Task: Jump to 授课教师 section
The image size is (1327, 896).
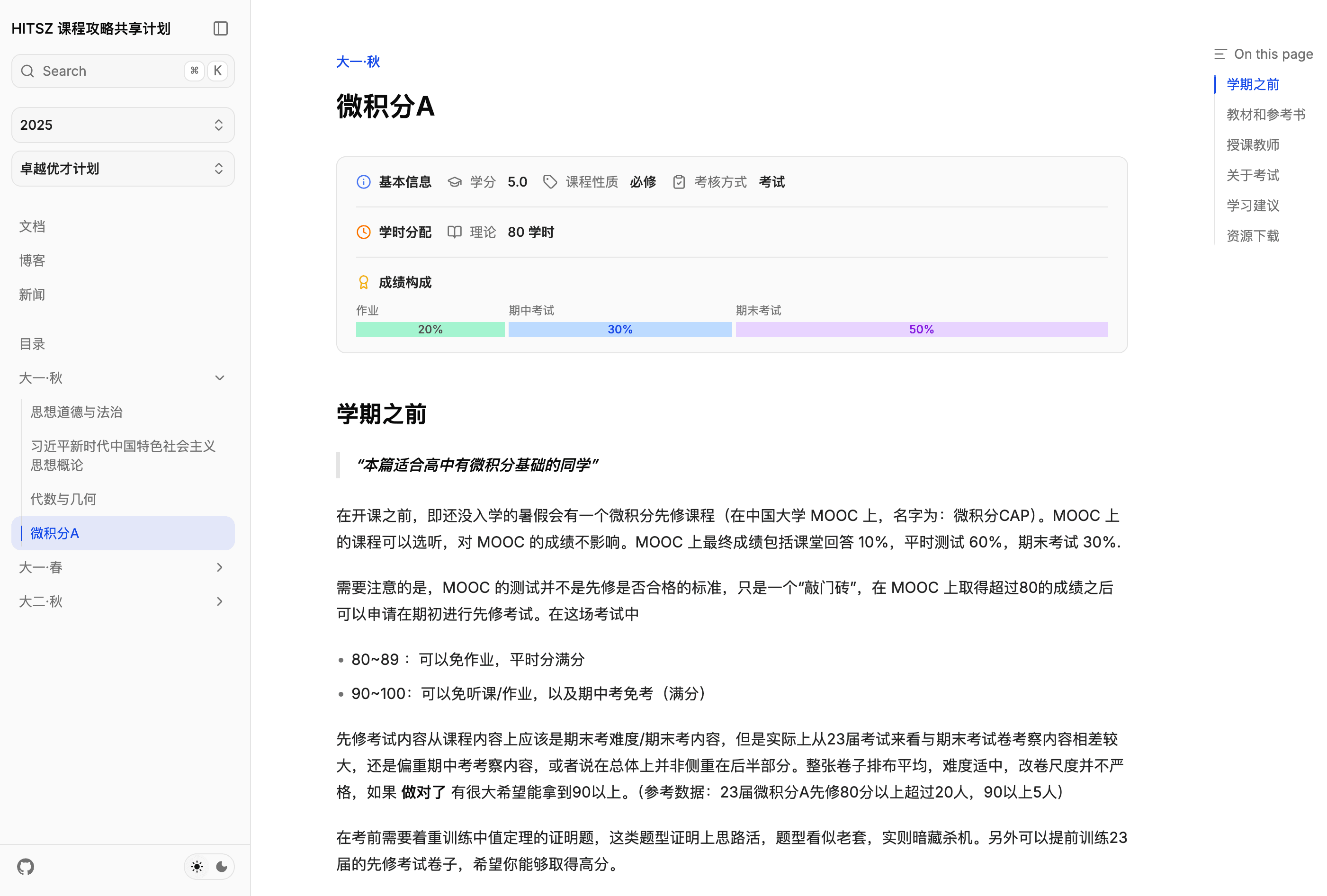Action: pos(1253,145)
